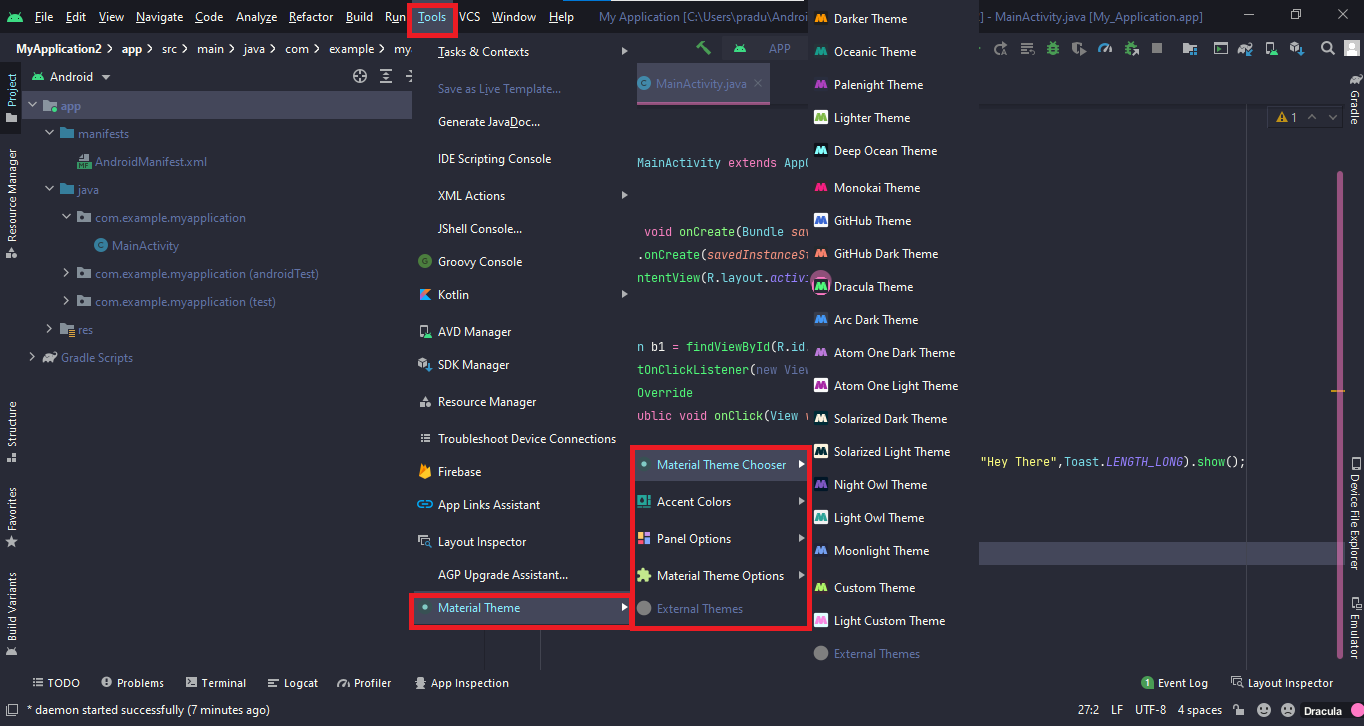This screenshot has width=1364, height=726.
Task: Click Expand All icon in Project panel
Action: [386, 76]
